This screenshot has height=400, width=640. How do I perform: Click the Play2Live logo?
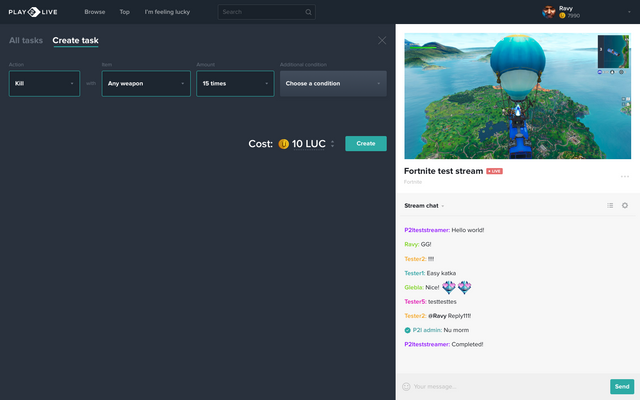coord(33,12)
